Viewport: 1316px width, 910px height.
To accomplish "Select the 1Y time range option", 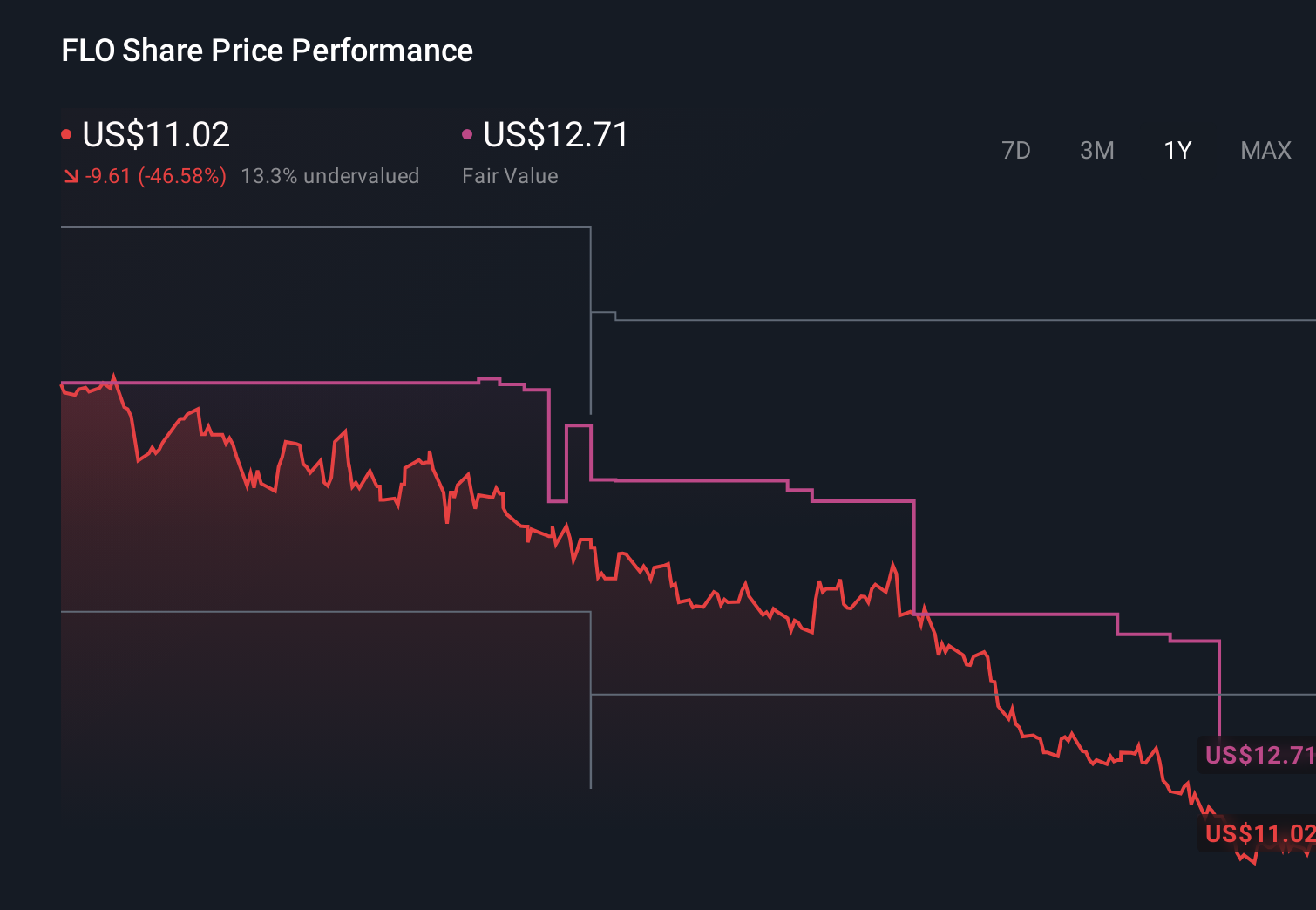I will (1177, 150).
